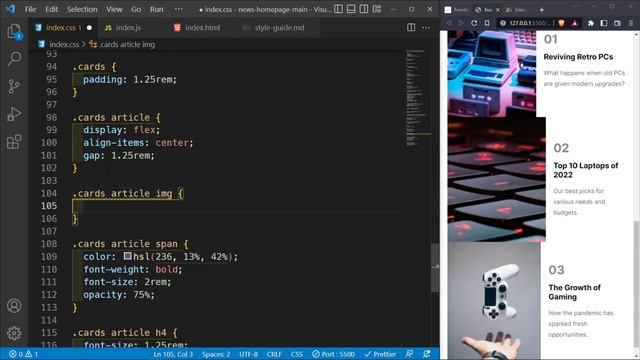Click .cards article img breadcrumb item
The height and width of the screenshot is (360, 640).
click(127, 44)
